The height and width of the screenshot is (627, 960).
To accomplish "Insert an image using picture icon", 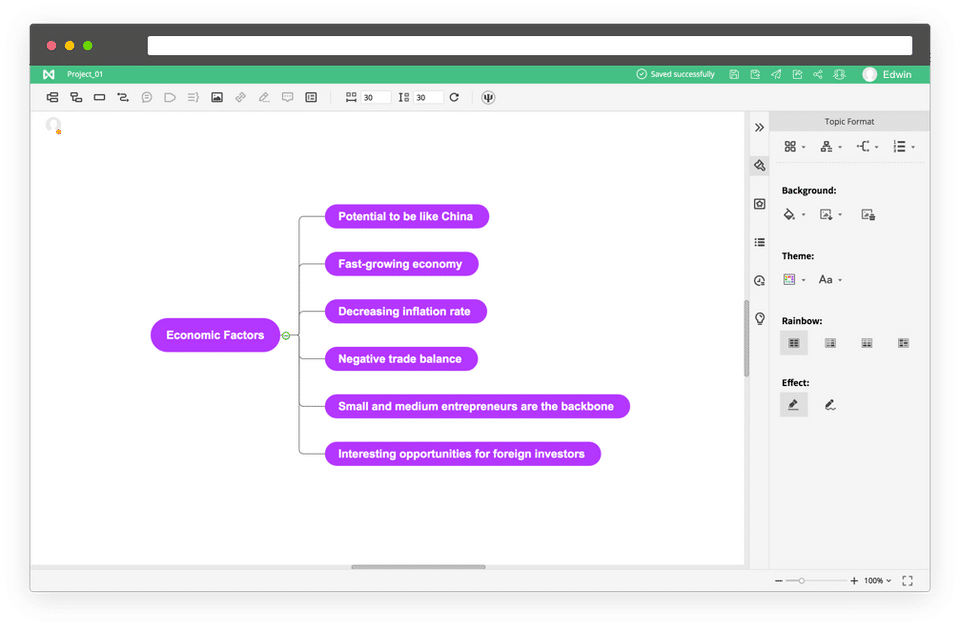I will [217, 97].
